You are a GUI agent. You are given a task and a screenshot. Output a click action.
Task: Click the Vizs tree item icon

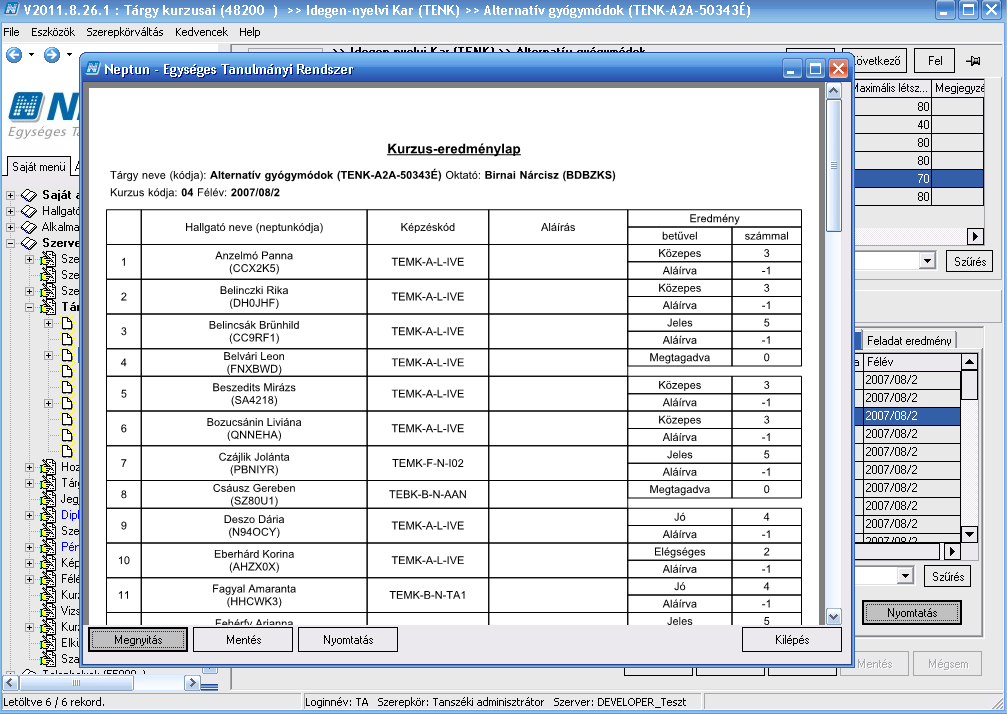click(48, 611)
